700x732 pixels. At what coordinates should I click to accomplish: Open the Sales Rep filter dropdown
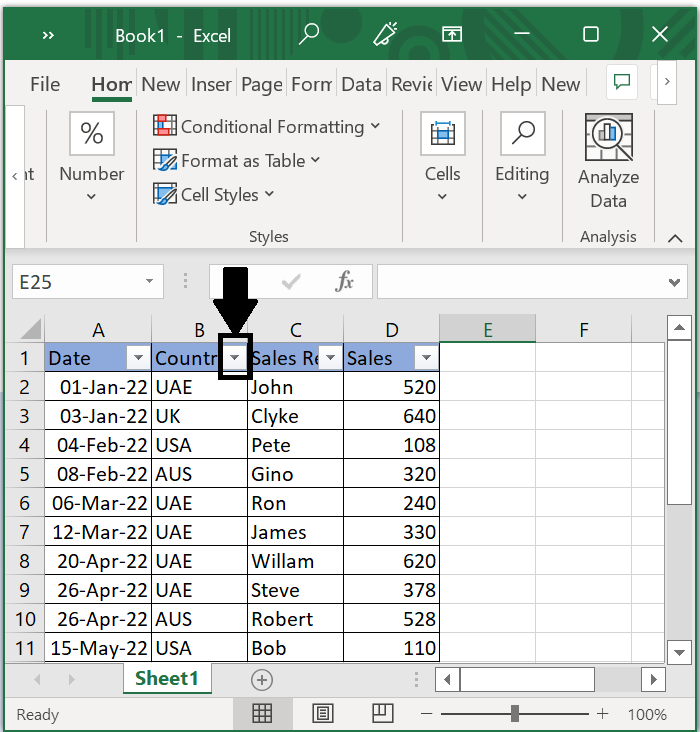point(331,358)
